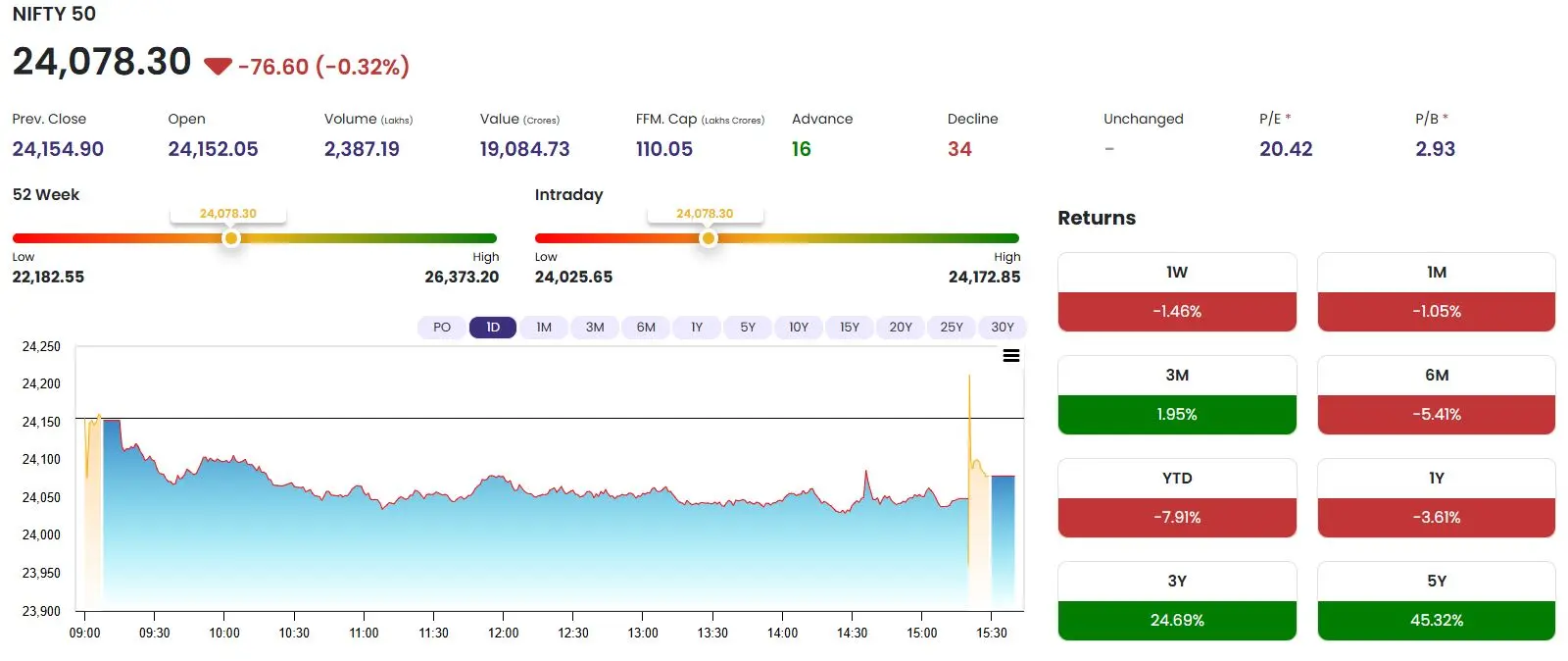Click the Returns section heading
The height and width of the screenshot is (661, 1568).
point(1097,218)
